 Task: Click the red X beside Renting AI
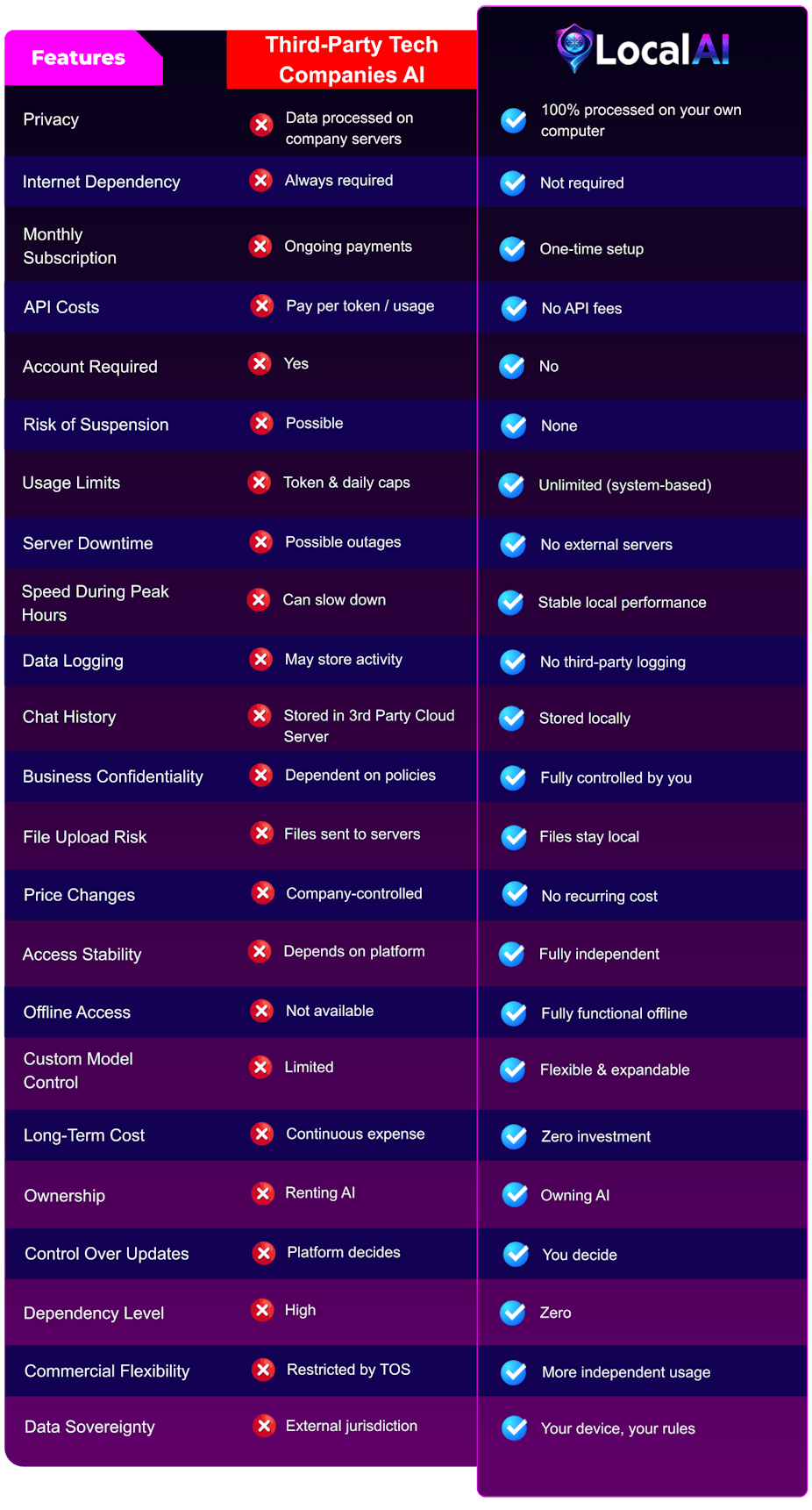pyautogui.click(x=262, y=1193)
